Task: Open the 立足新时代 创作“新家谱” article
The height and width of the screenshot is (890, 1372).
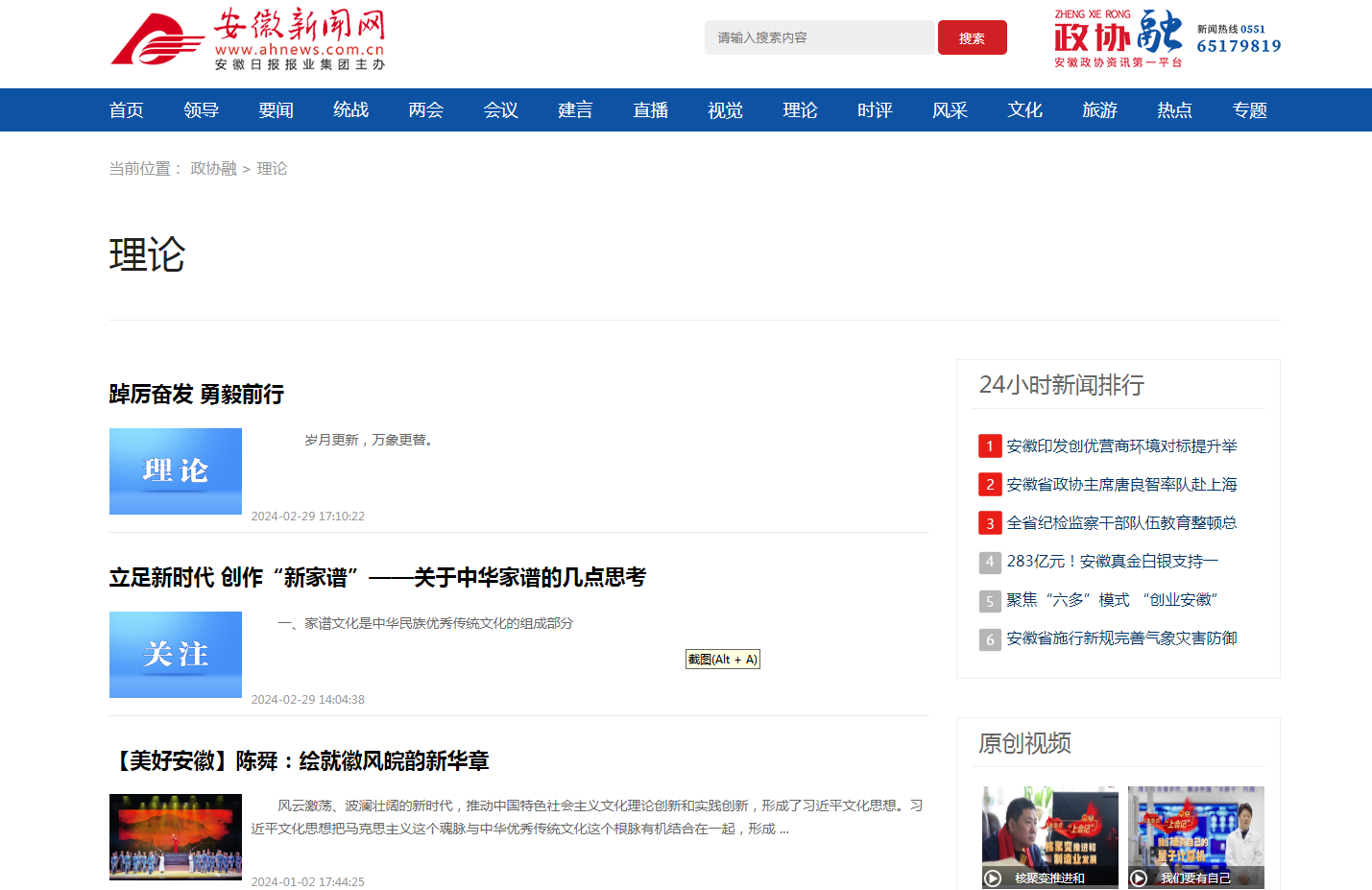Action: (x=377, y=578)
